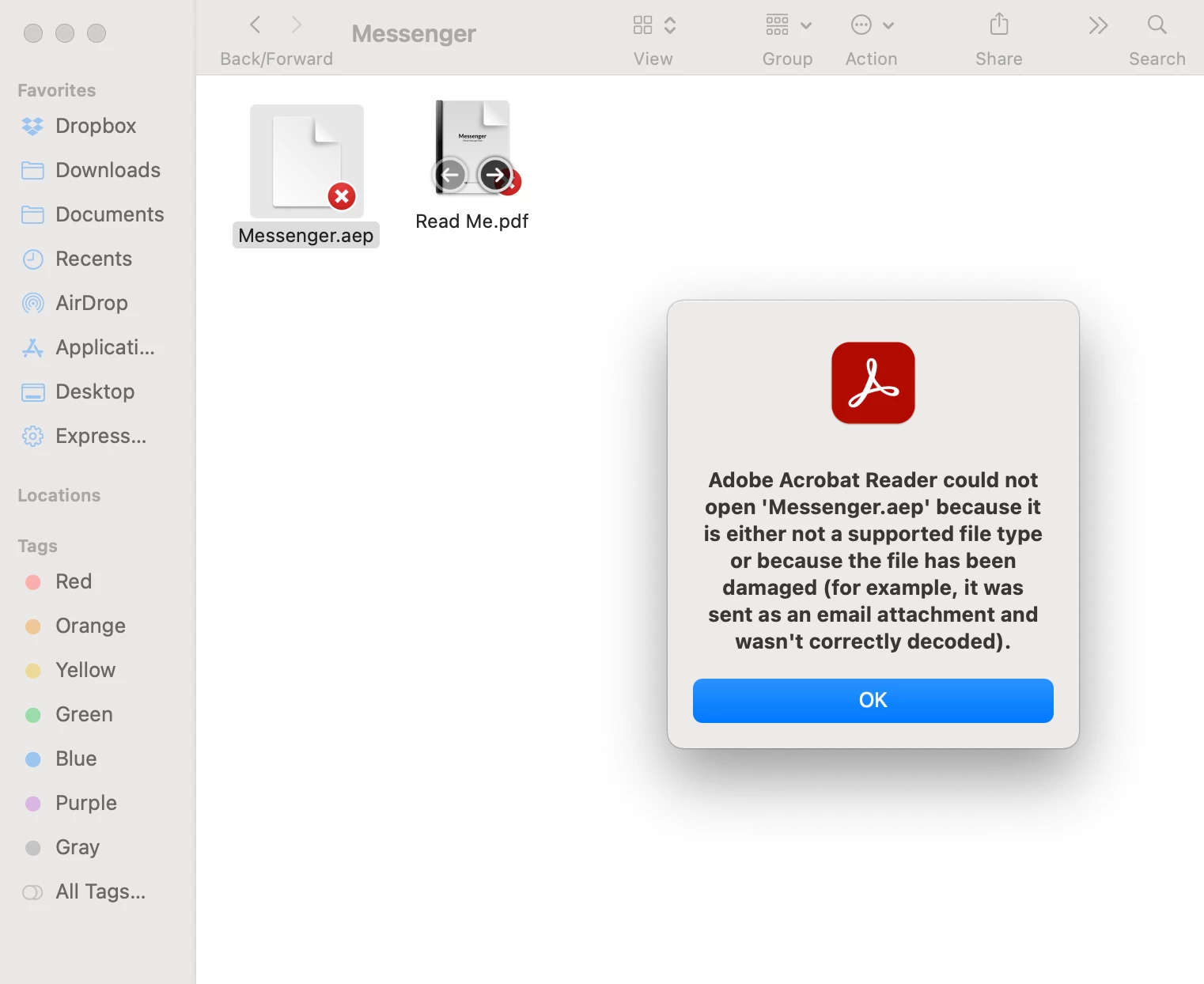1204x984 pixels.
Task: Click the Adobe Acrobat icon in dialog
Action: pyautogui.click(x=873, y=383)
